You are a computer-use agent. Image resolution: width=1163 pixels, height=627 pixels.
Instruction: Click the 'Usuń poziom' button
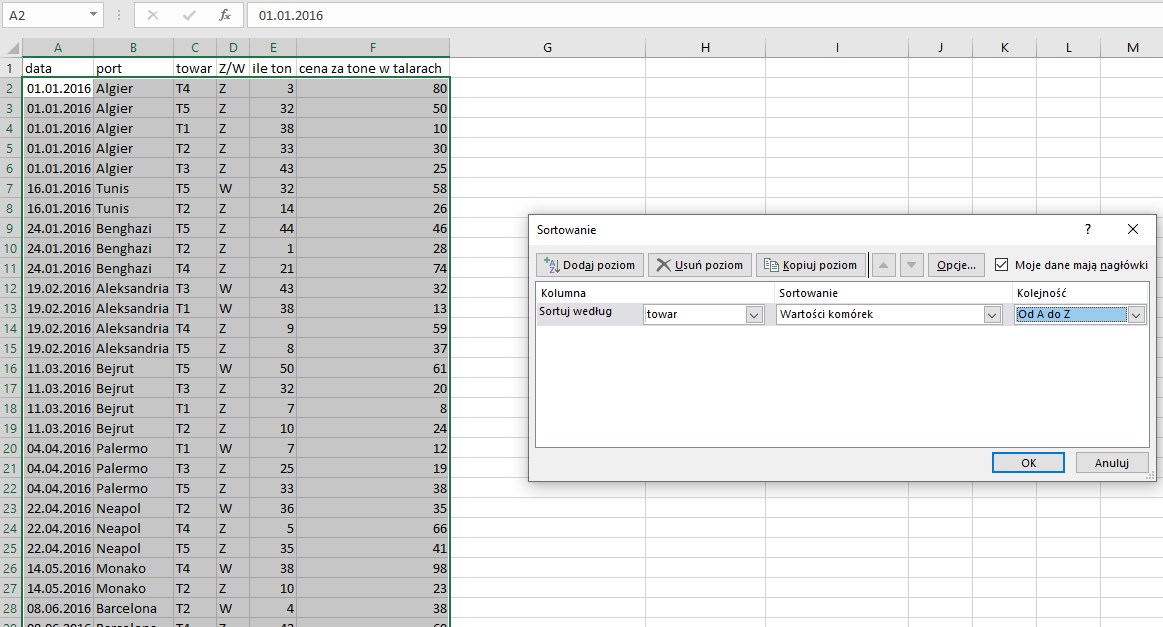point(699,265)
